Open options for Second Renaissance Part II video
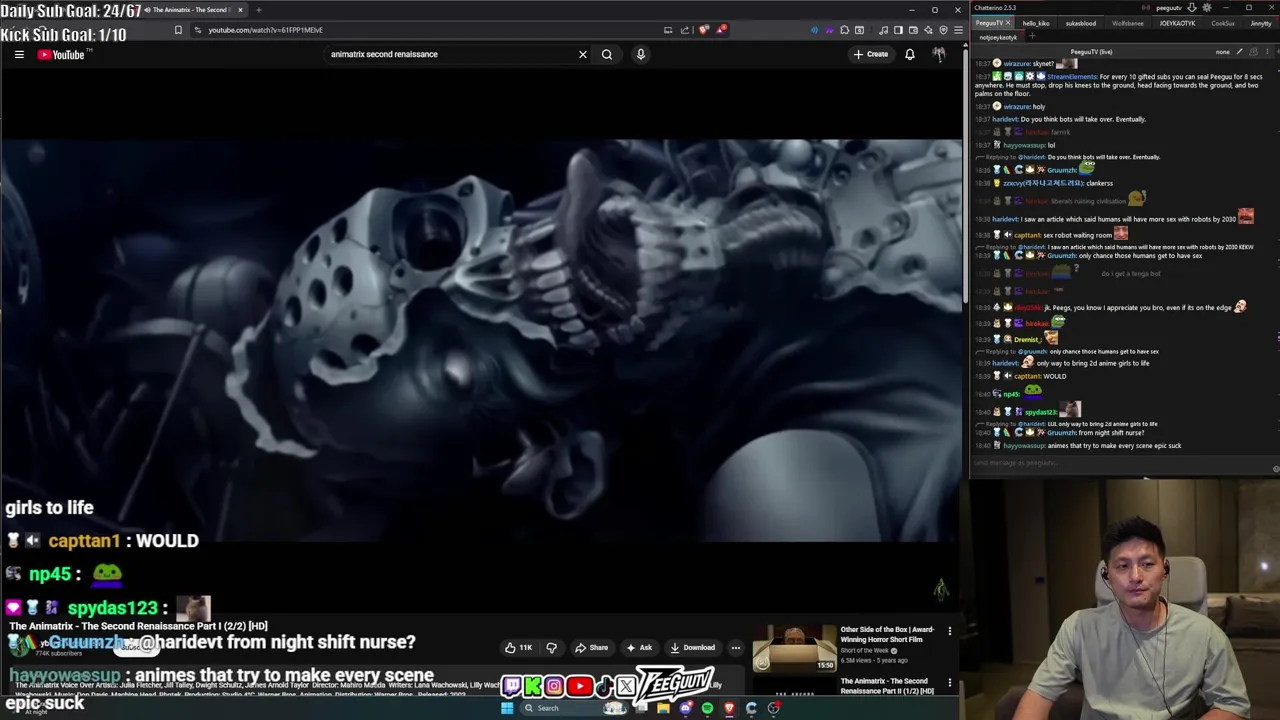The image size is (1280, 720). [950, 683]
